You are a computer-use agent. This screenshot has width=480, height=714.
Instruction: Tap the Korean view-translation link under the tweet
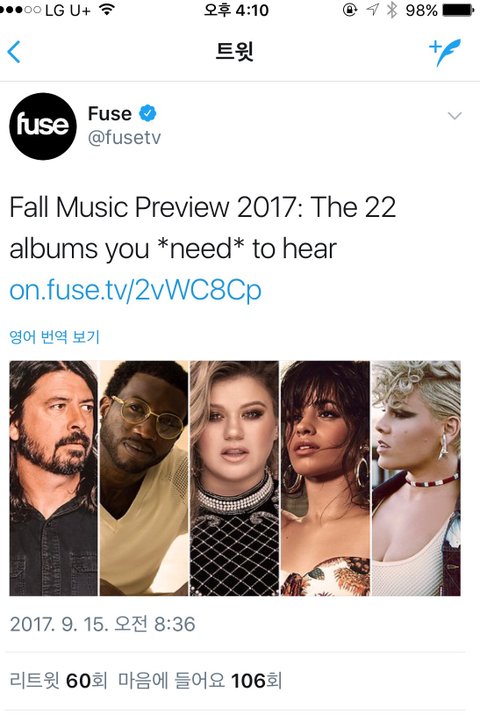tap(54, 337)
